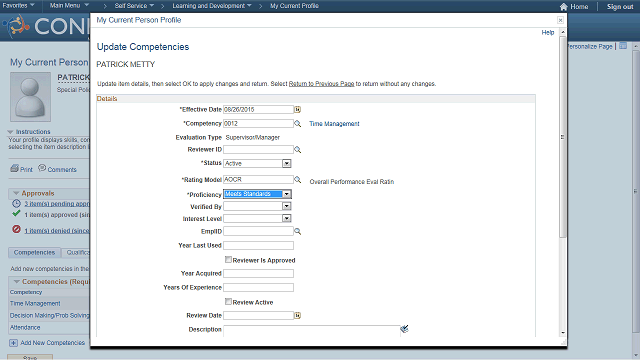Click the Home icon in header
This screenshot has height=360, width=640.
(x=564, y=7)
